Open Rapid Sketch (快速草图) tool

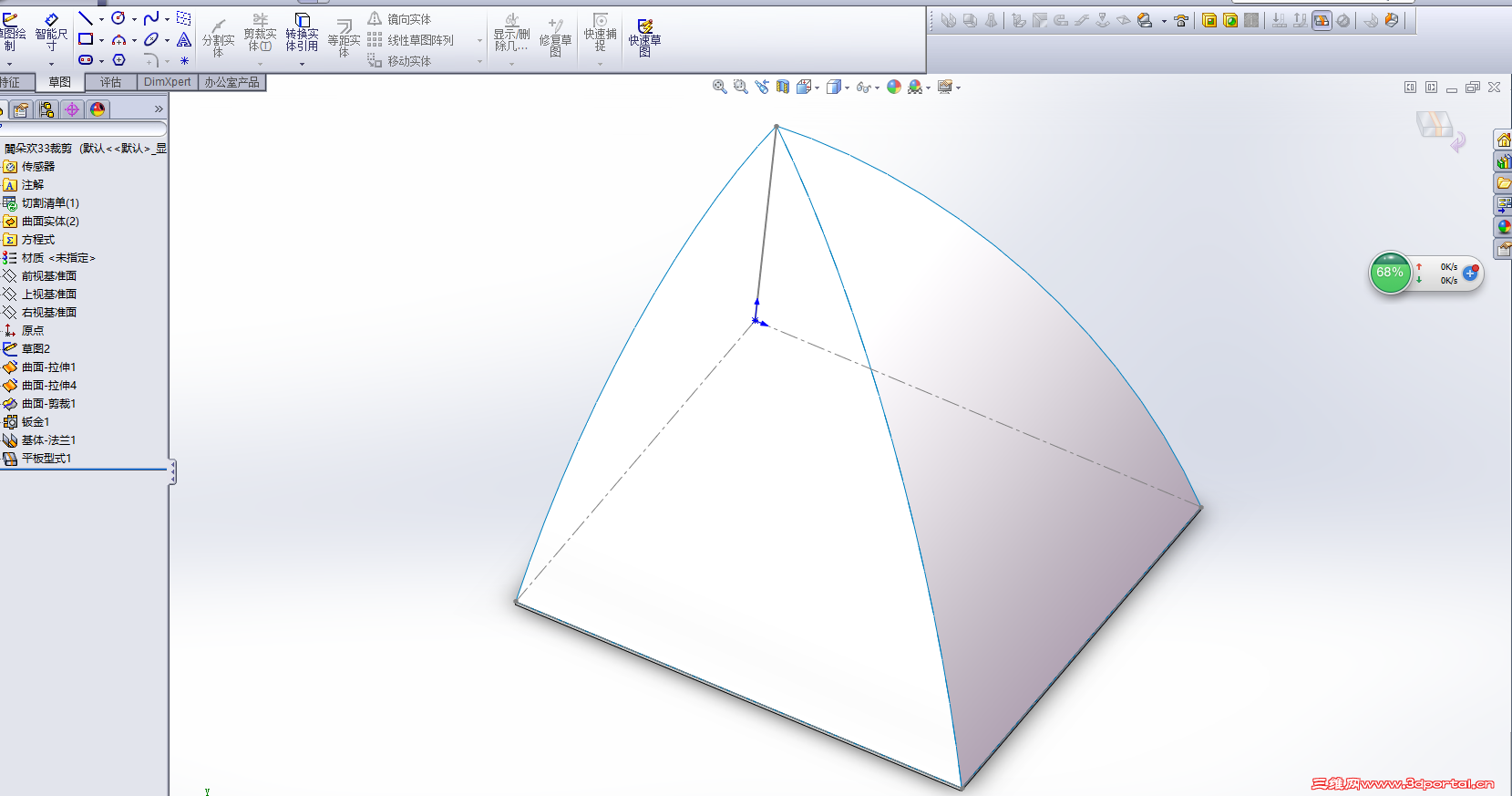[x=644, y=38]
